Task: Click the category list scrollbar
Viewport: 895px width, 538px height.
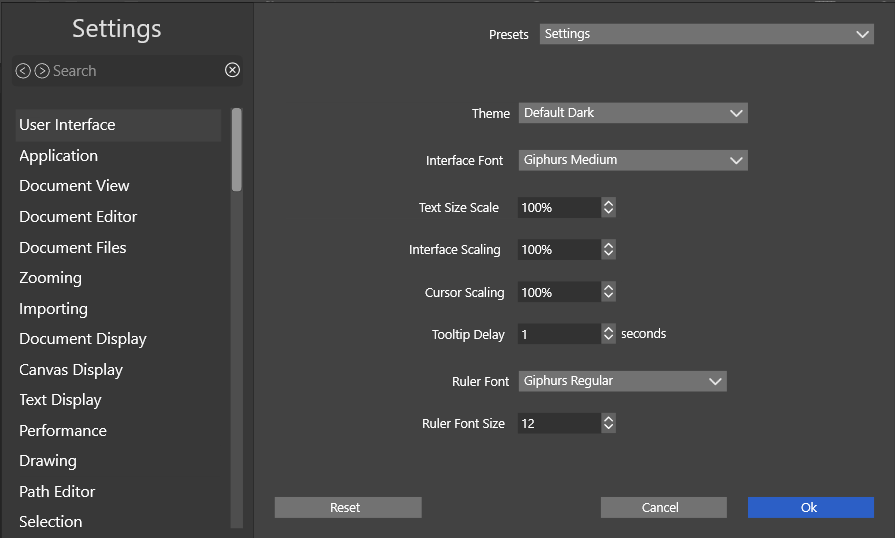Action: point(237,150)
